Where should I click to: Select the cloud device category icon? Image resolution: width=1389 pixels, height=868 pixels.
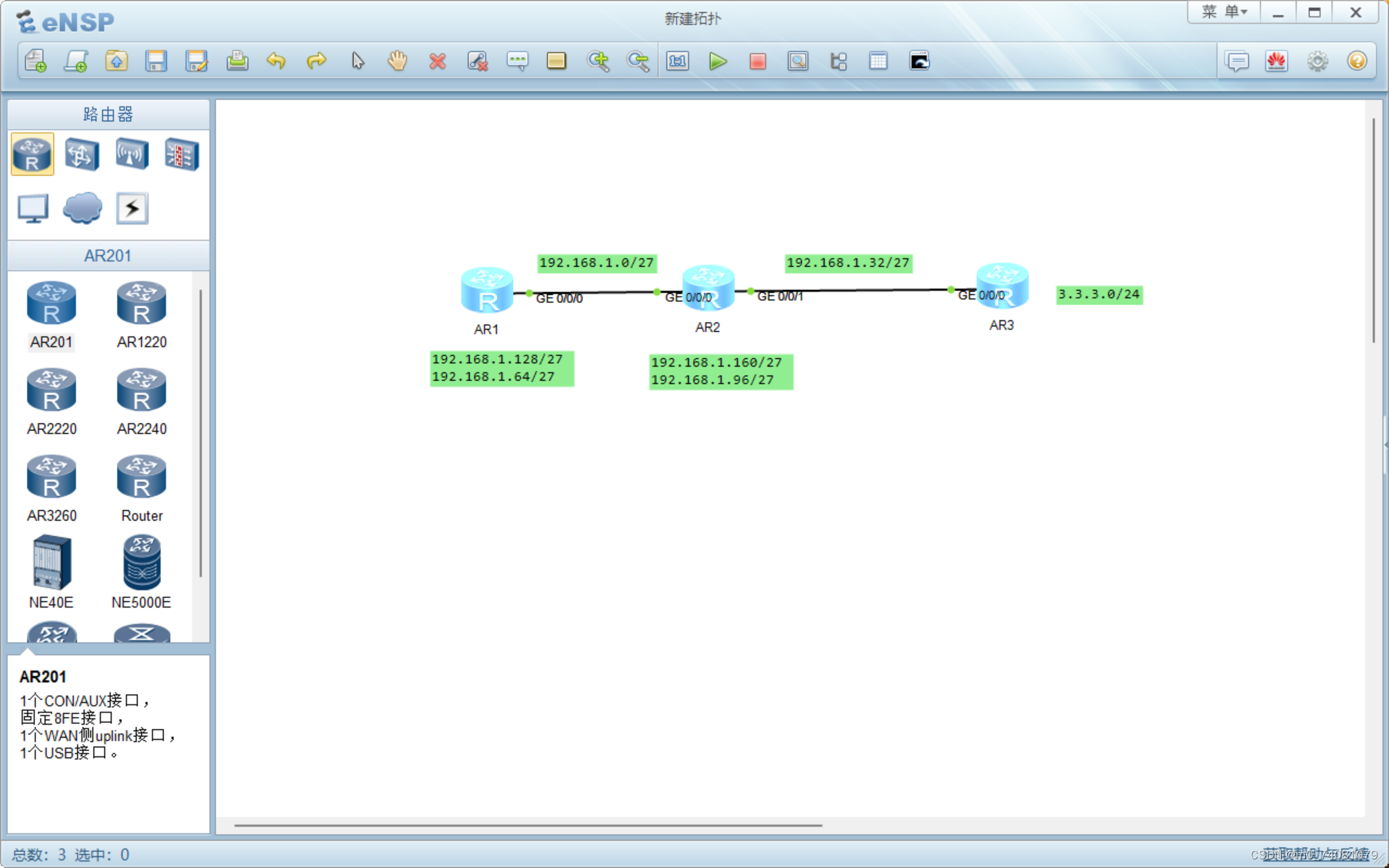pos(82,208)
